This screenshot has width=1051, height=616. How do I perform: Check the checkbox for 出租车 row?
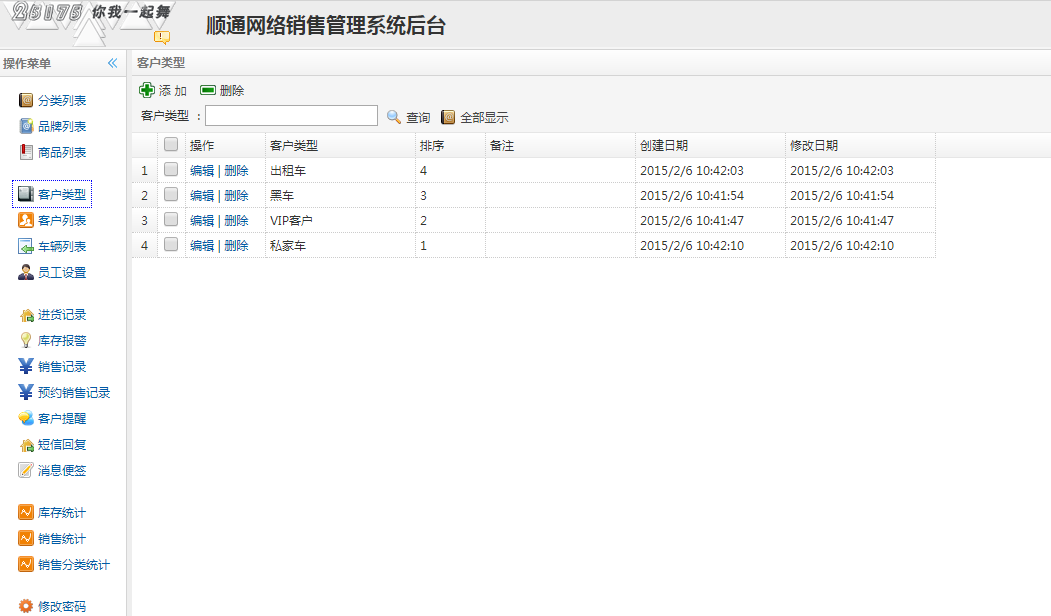171,170
